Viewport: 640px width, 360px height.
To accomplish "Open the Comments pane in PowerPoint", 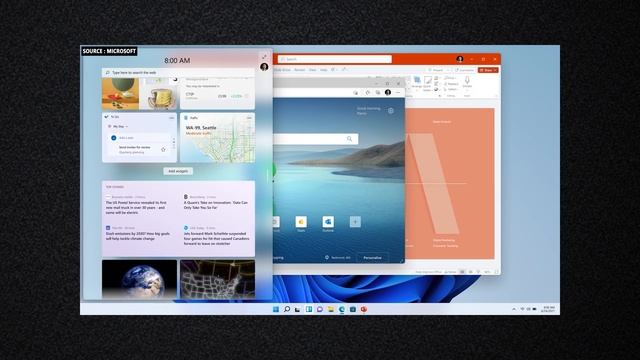I will (464, 70).
